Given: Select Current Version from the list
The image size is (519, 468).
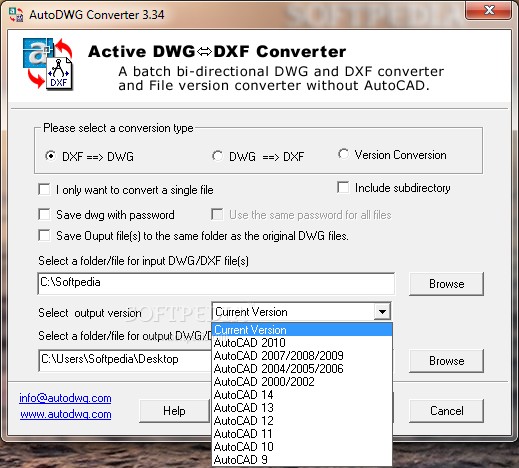Looking at the screenshot, I should click(x=302, y=330).
